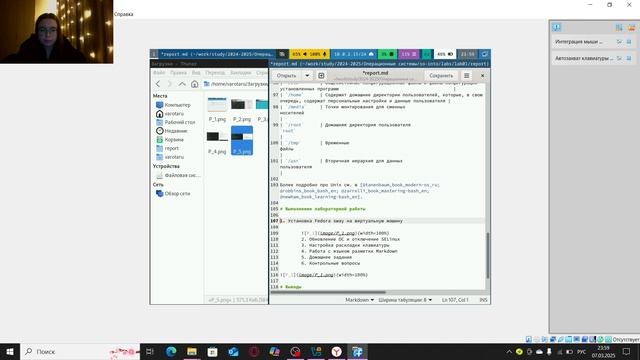
Task: Open the Закладки menu in Thunar
Action: pos(240,73)
